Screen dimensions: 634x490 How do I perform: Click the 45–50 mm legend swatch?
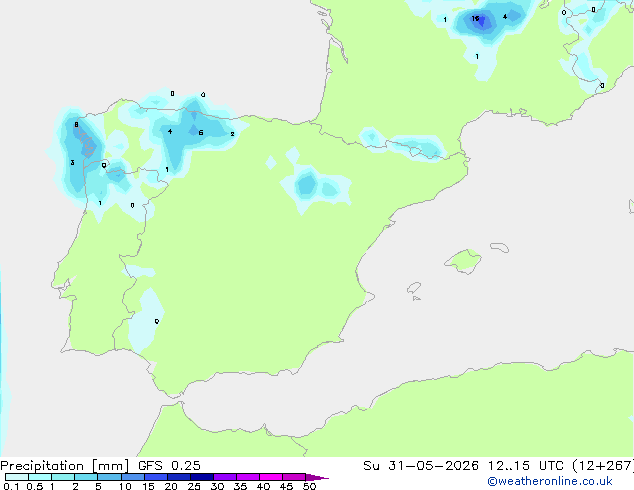(x=294, y=477)
